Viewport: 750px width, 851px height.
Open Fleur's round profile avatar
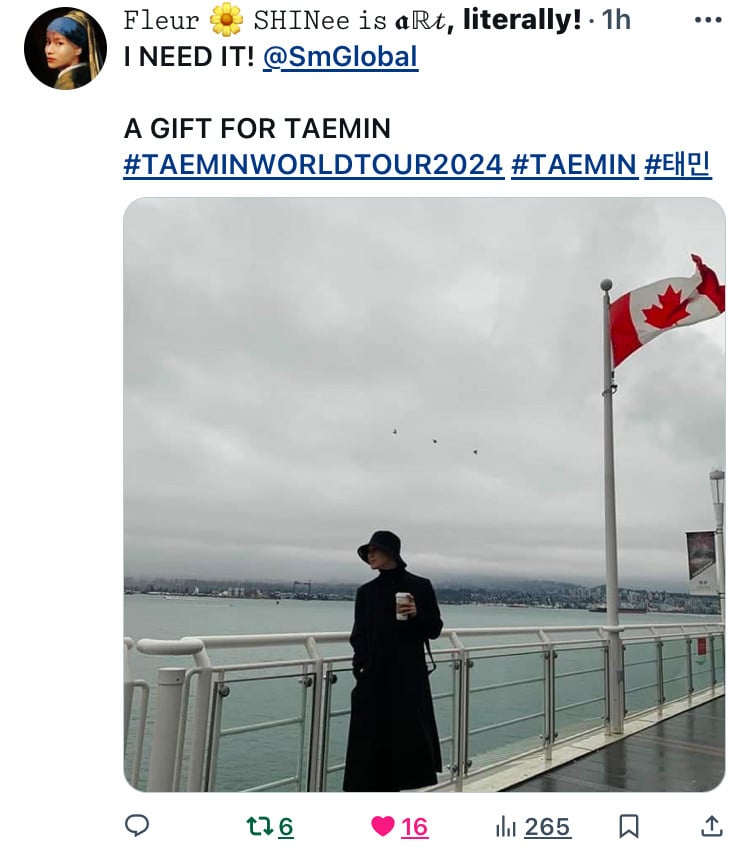pyautogui.click(x=66, y=48)
